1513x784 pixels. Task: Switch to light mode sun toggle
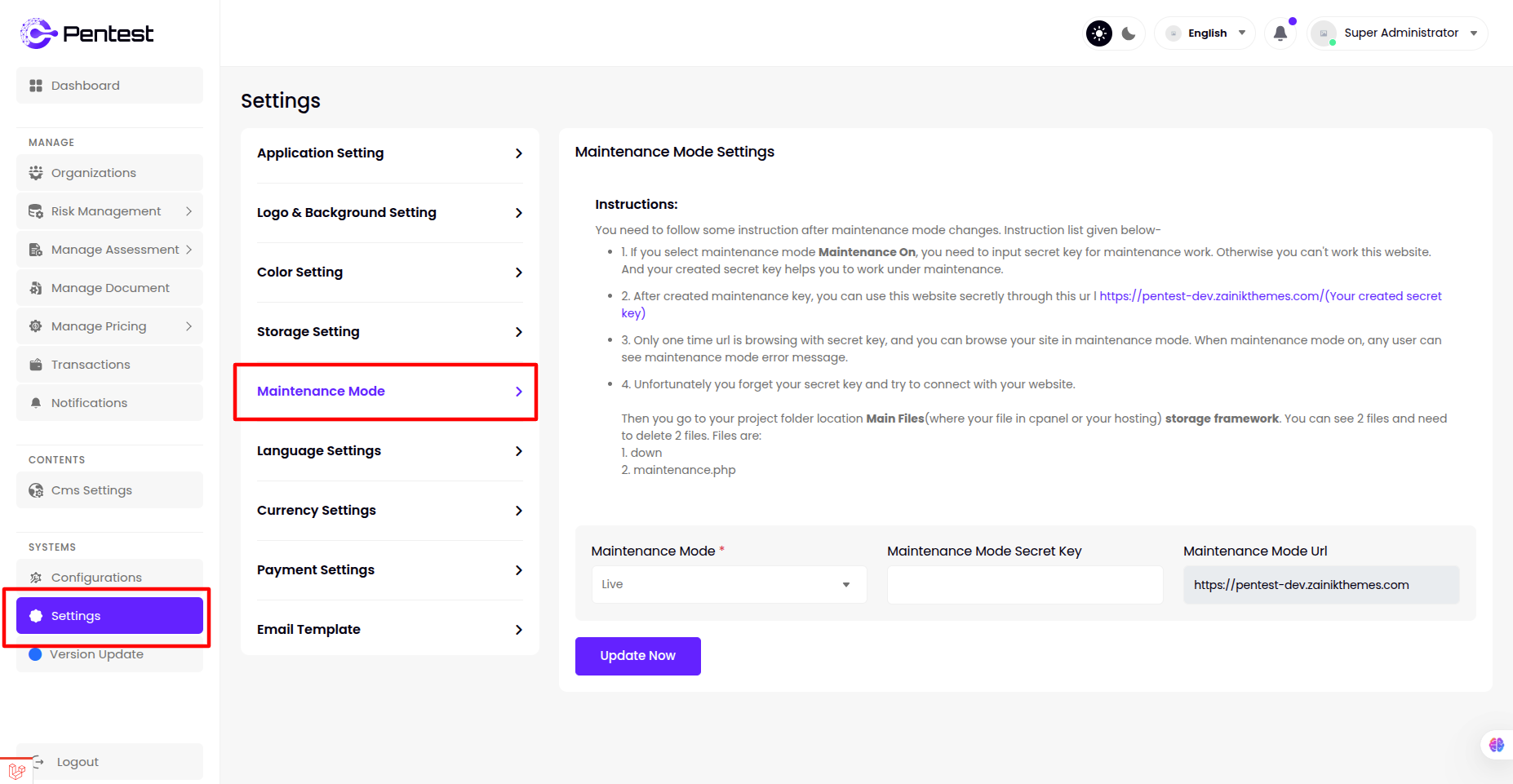[1099, 33]
